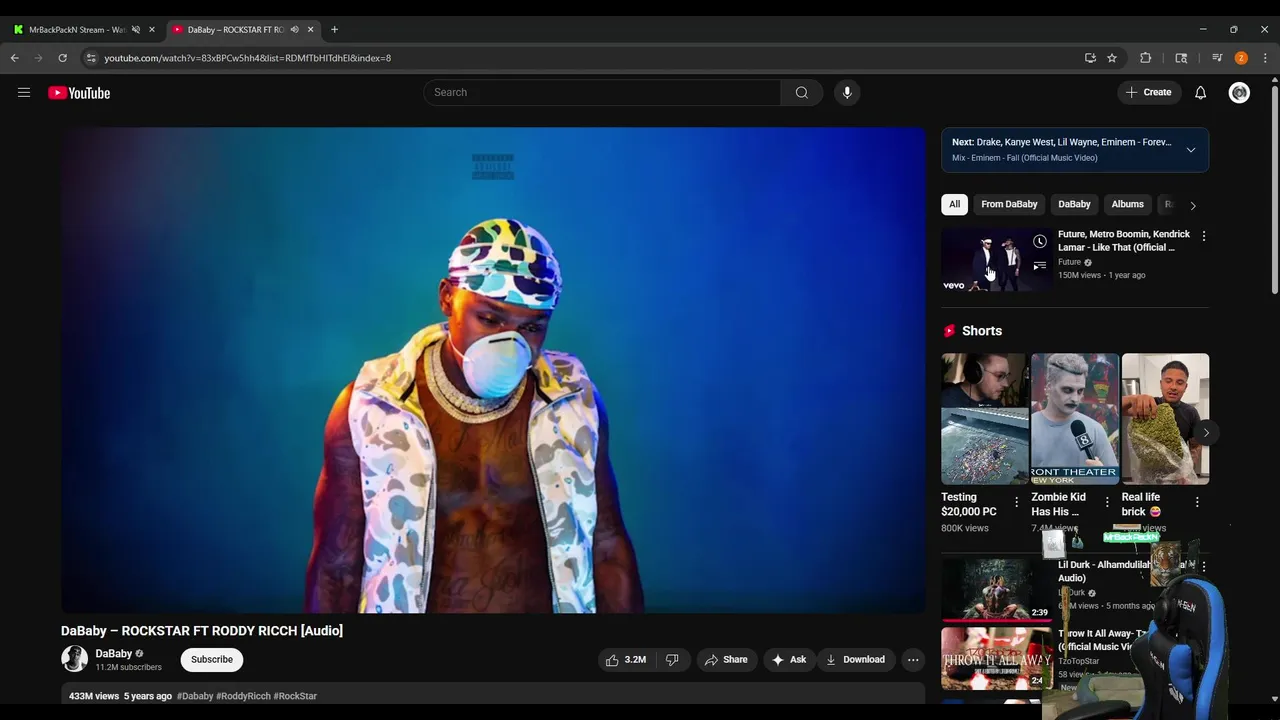Open the Future channel link
The width and height of the screenshot is (1280, 720).
coord(1069,262)
